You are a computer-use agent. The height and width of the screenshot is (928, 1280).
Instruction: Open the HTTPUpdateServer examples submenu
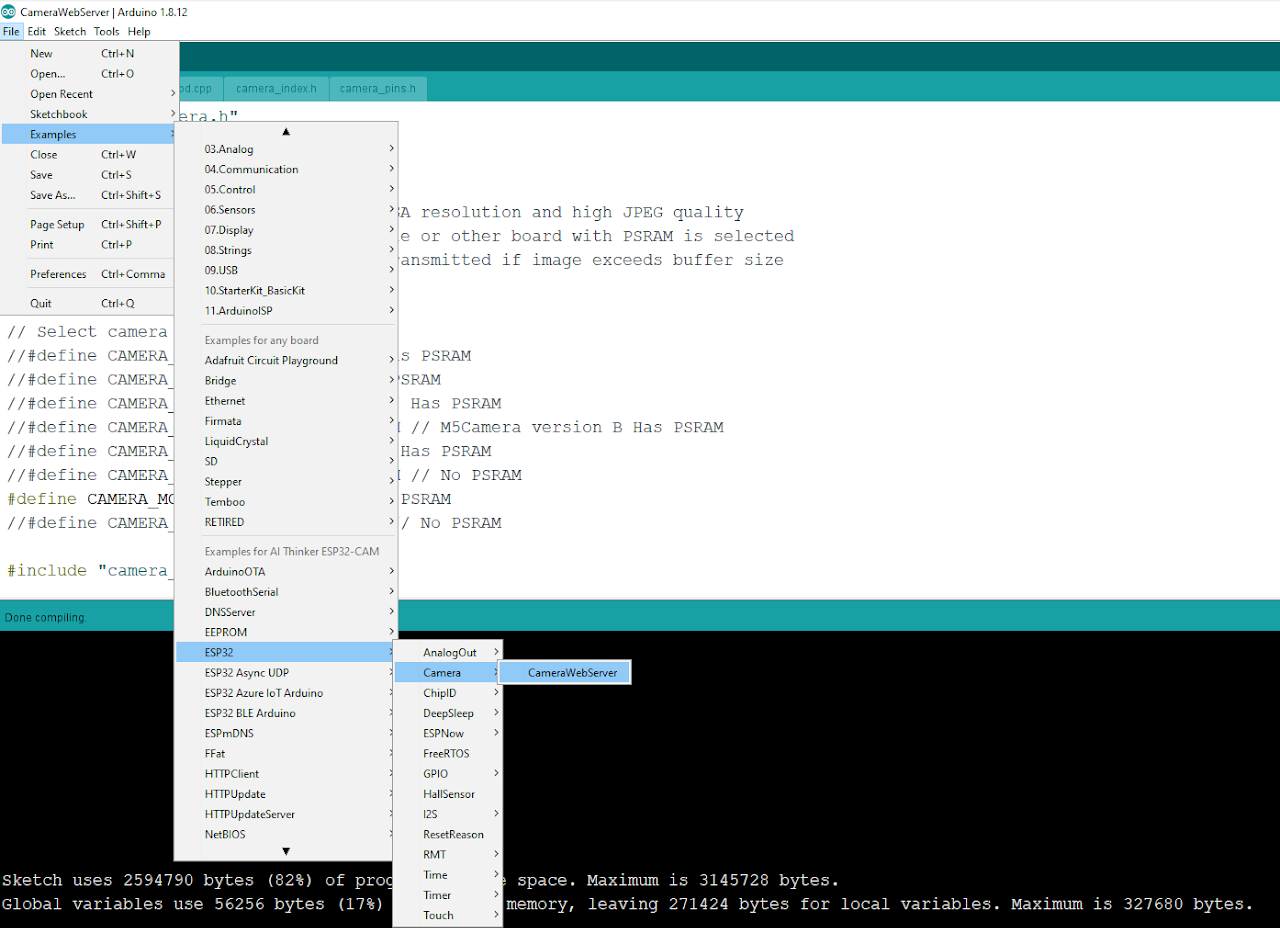(286, 814)
